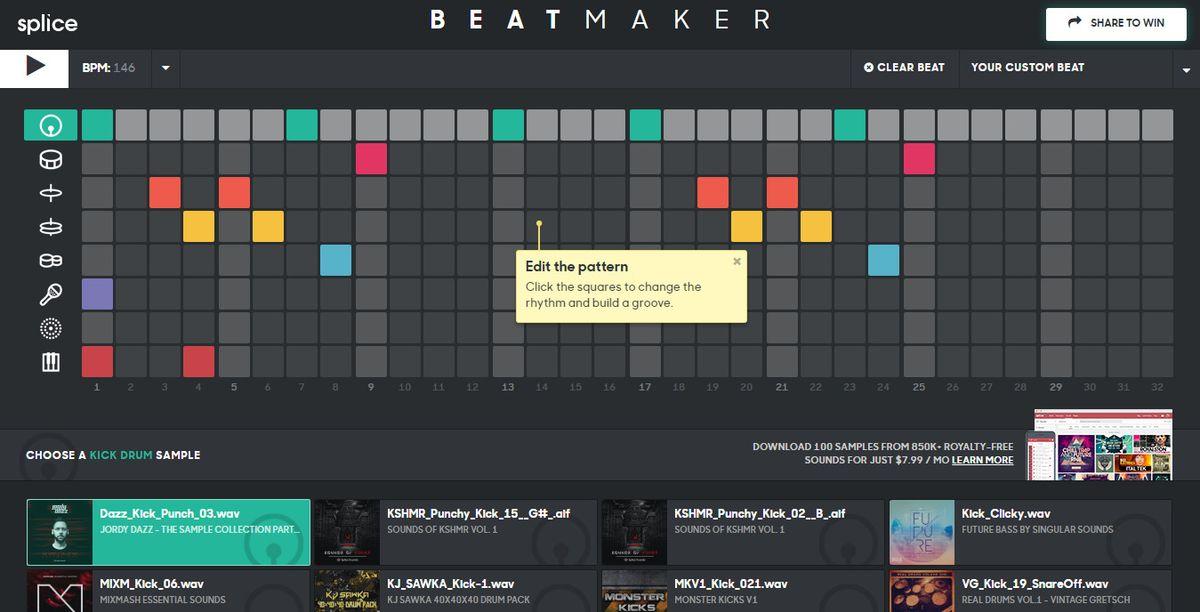Screen dimensions: 1200x612
Task: Turn off kick drum step 13
Action: coord(508,125)
